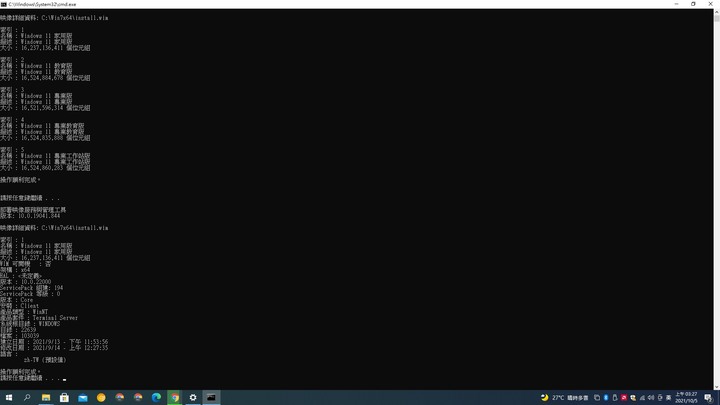Open the tray clock showing 2021/10/5

(686, 398)
